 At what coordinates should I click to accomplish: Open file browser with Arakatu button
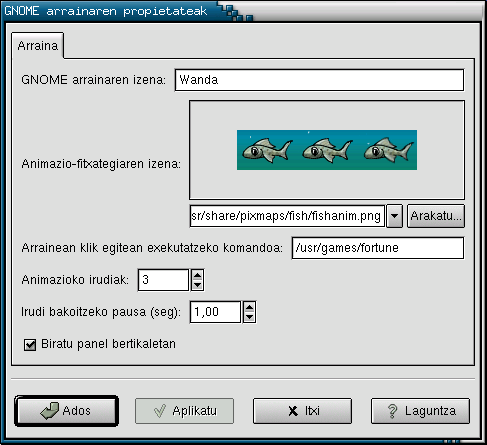436,216
